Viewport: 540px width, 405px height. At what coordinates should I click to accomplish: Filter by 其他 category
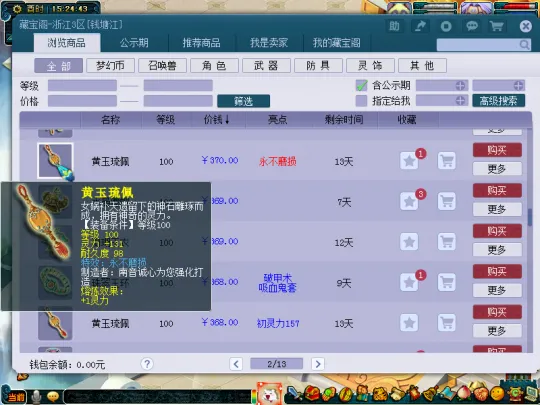423,65
